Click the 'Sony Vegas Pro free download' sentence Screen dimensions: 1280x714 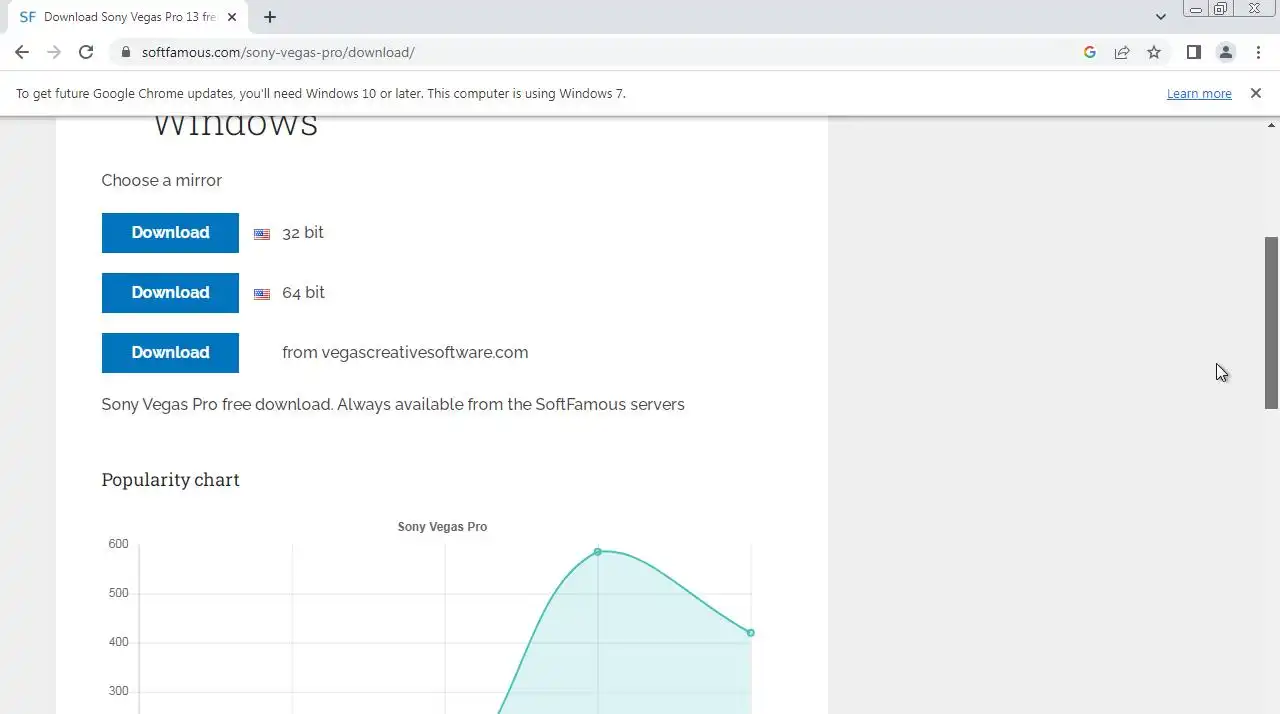[393, 405]
